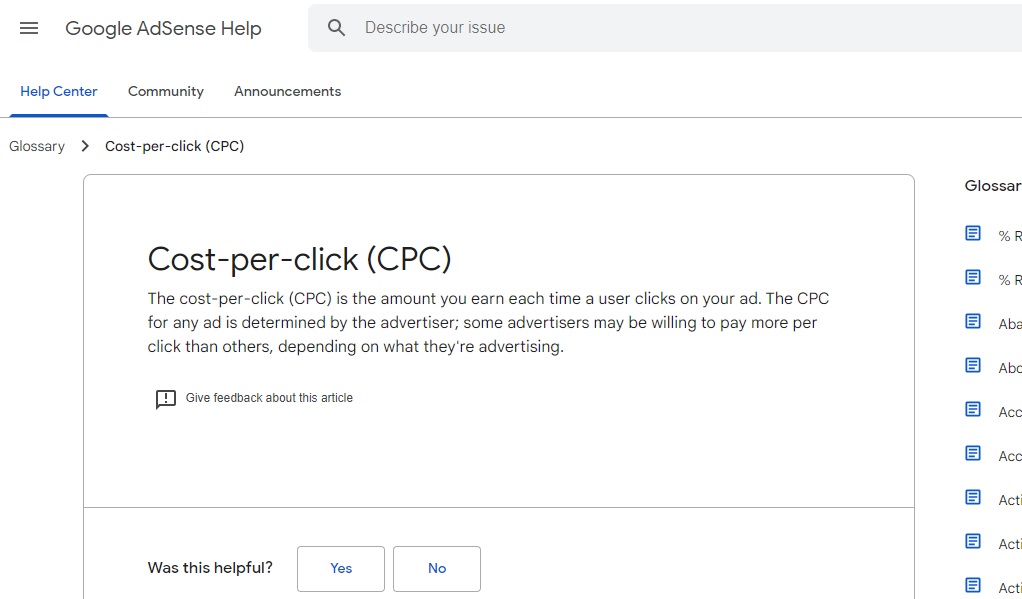Image resolution: width=1022 pixels, height=599 pixels.
Task: Open the Community tab
Action: (x=166, y=91)
